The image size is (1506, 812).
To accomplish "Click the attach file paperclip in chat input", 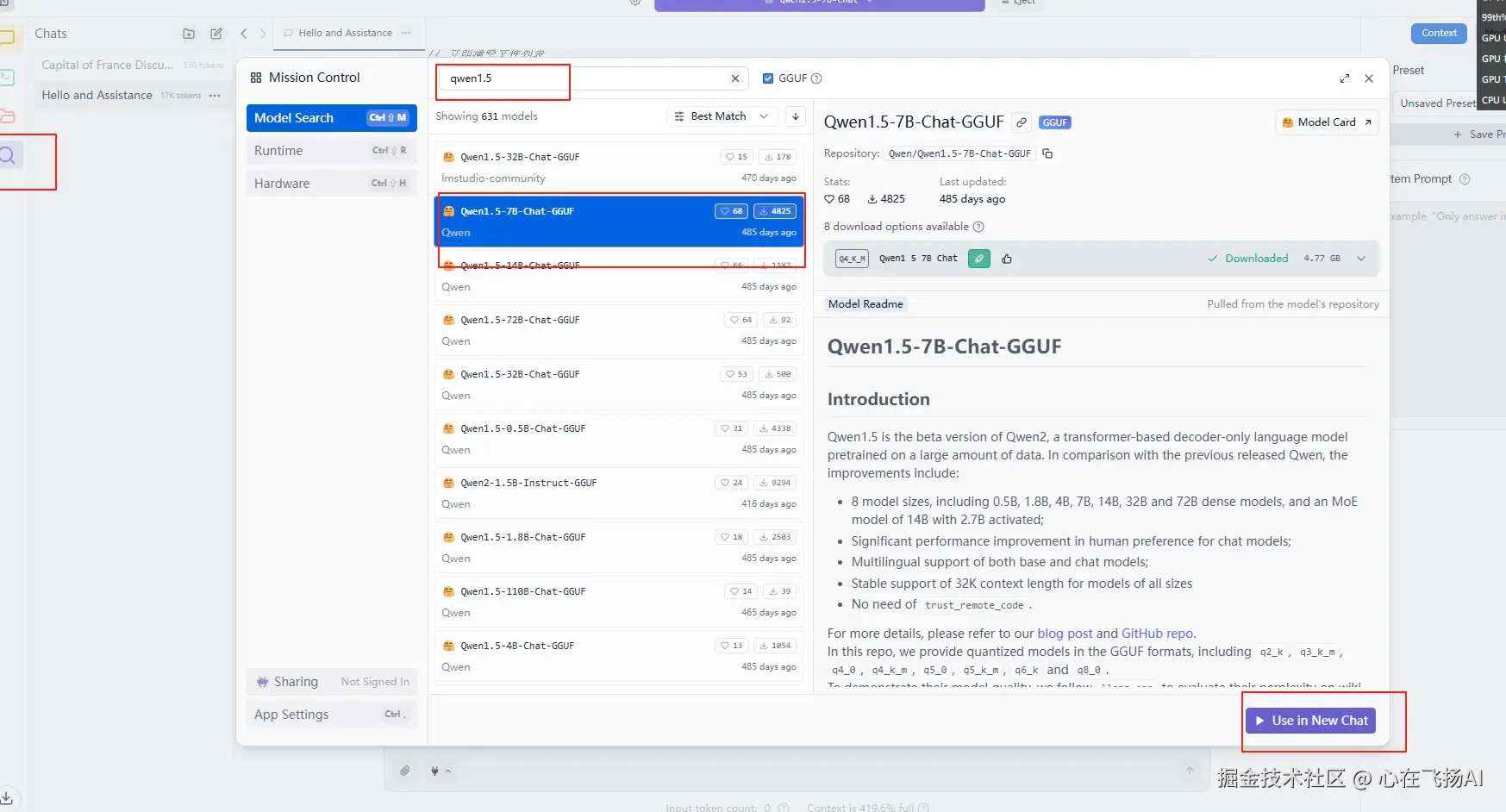I will coord(405,771).
